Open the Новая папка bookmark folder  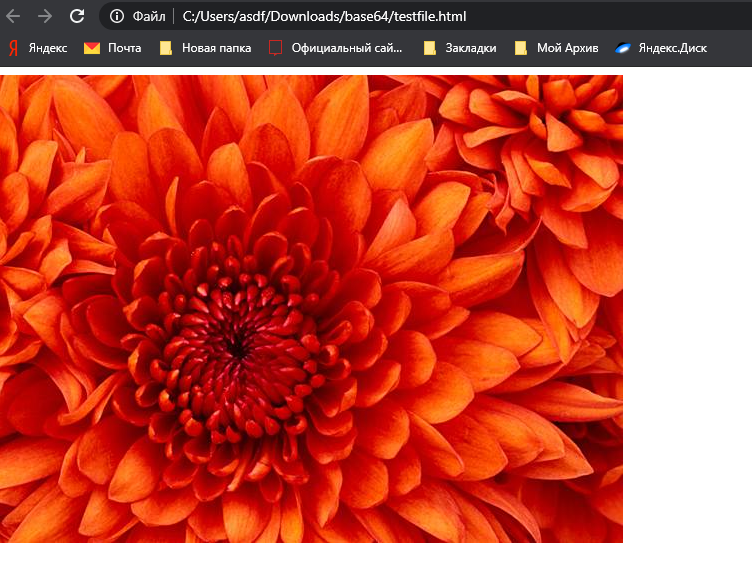pos(205,48)
